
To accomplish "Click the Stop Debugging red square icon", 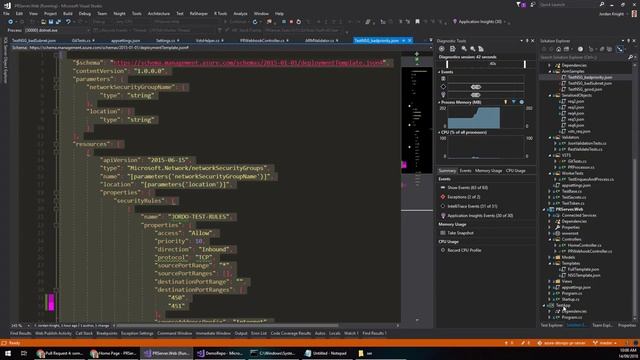I will tap(291, 22).
